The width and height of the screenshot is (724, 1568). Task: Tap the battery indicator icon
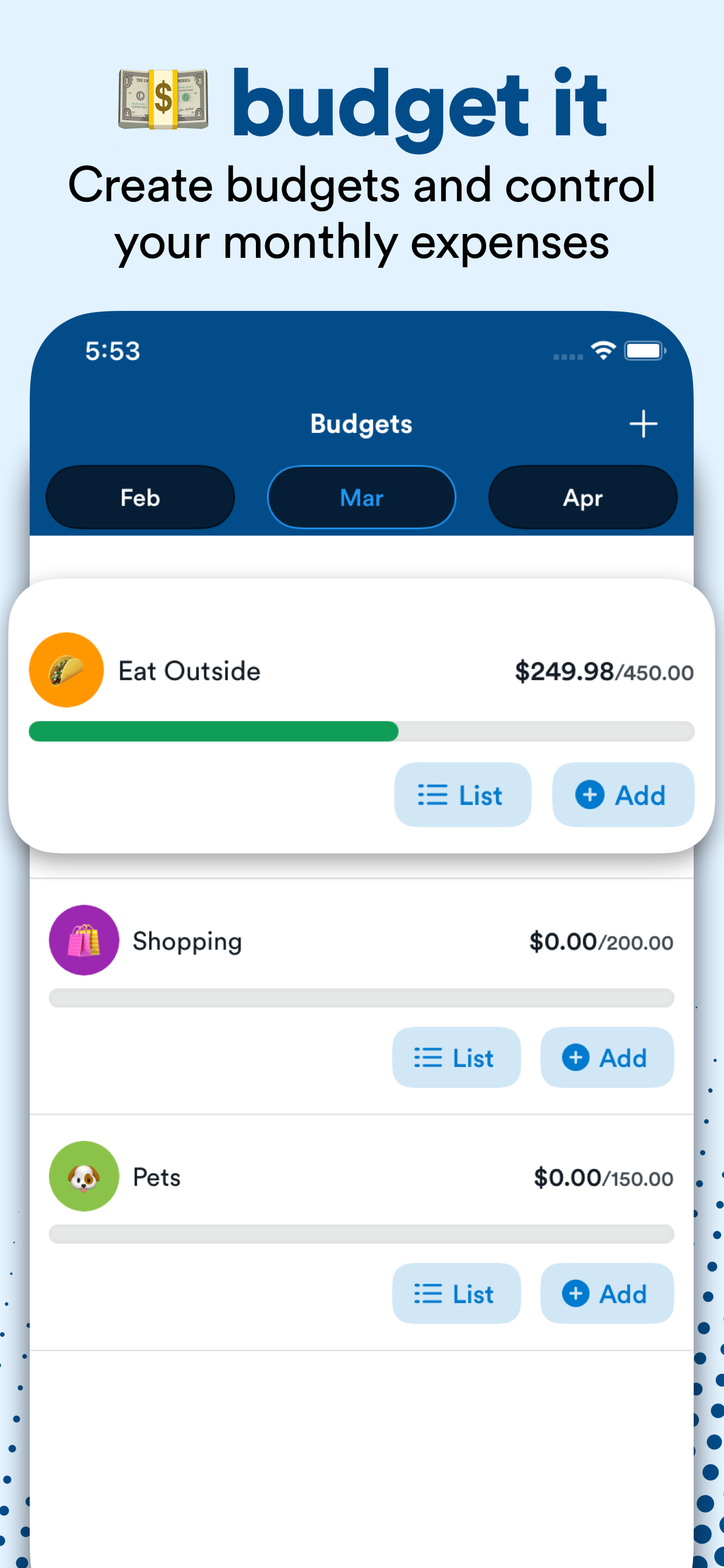pyautogui.click(x=645, y=351)
